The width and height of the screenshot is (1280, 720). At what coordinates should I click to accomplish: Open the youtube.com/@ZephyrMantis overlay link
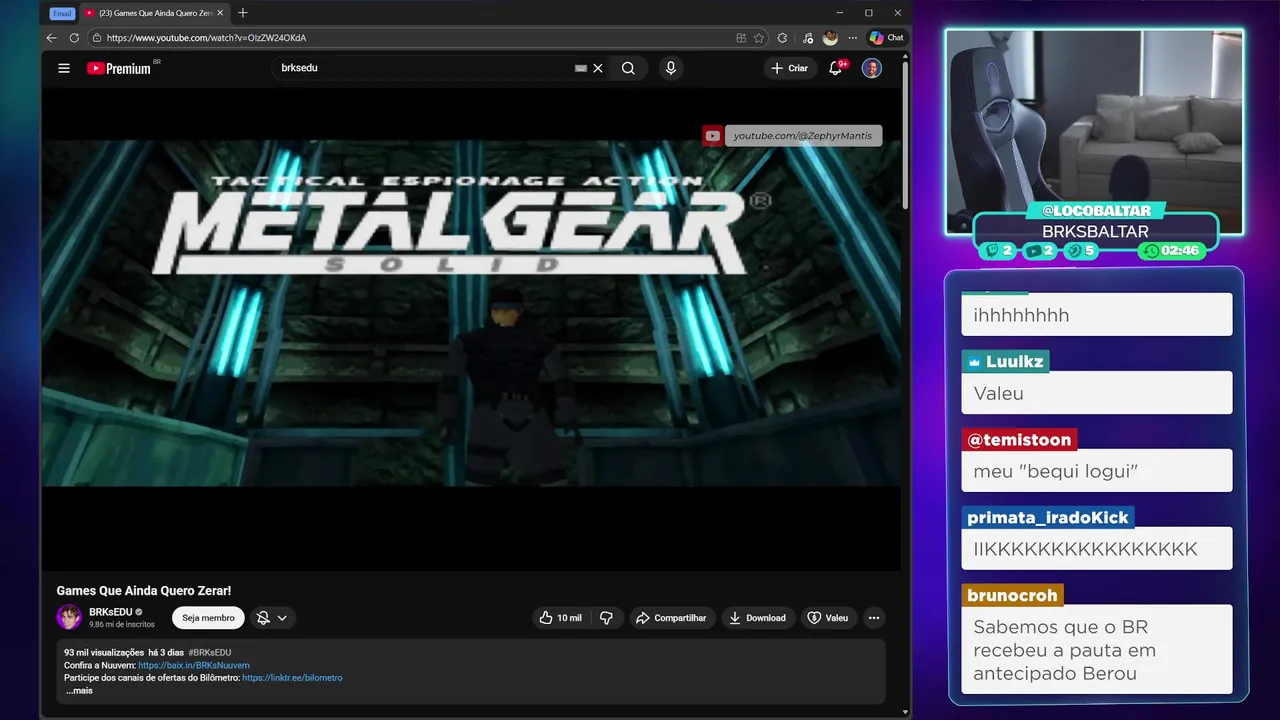(x=792, y=136)
